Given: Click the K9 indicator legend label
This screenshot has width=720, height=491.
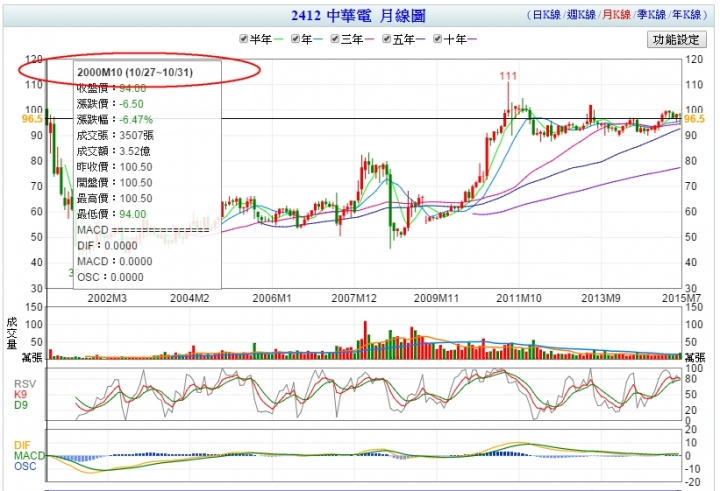Looking at the screenshot, I should [20, 395].
